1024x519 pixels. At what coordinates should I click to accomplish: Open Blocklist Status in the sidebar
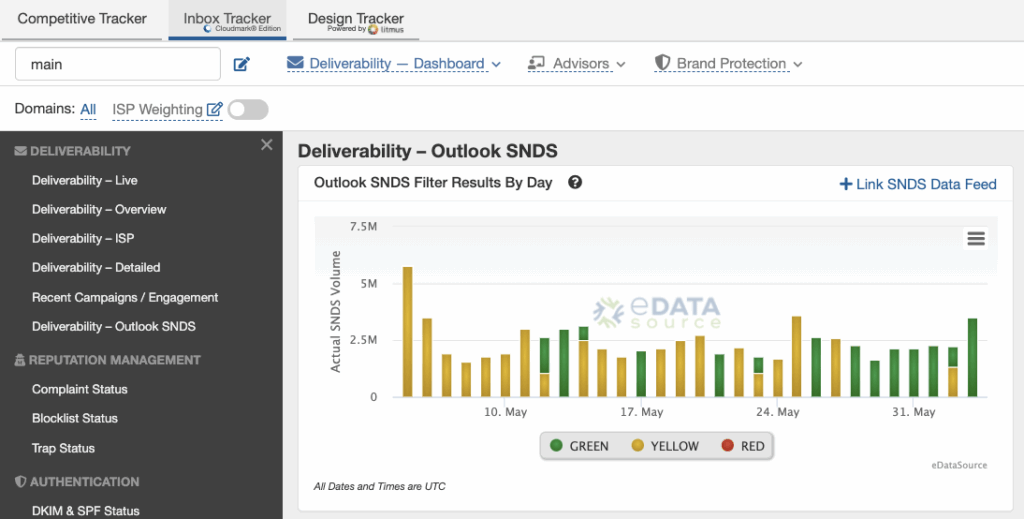pos(75,418)
